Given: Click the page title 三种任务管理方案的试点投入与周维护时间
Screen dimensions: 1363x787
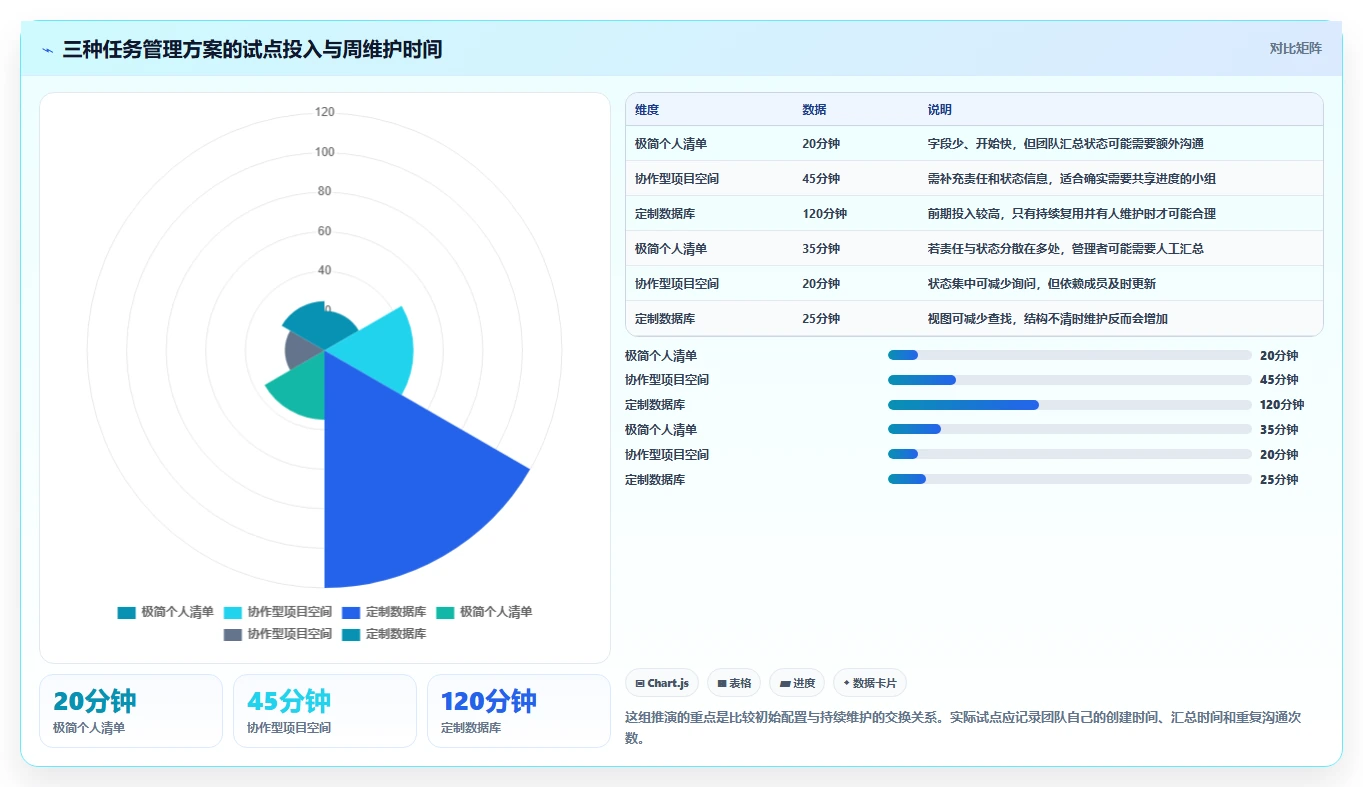Looking at the screenshot, I should [252, 49].
